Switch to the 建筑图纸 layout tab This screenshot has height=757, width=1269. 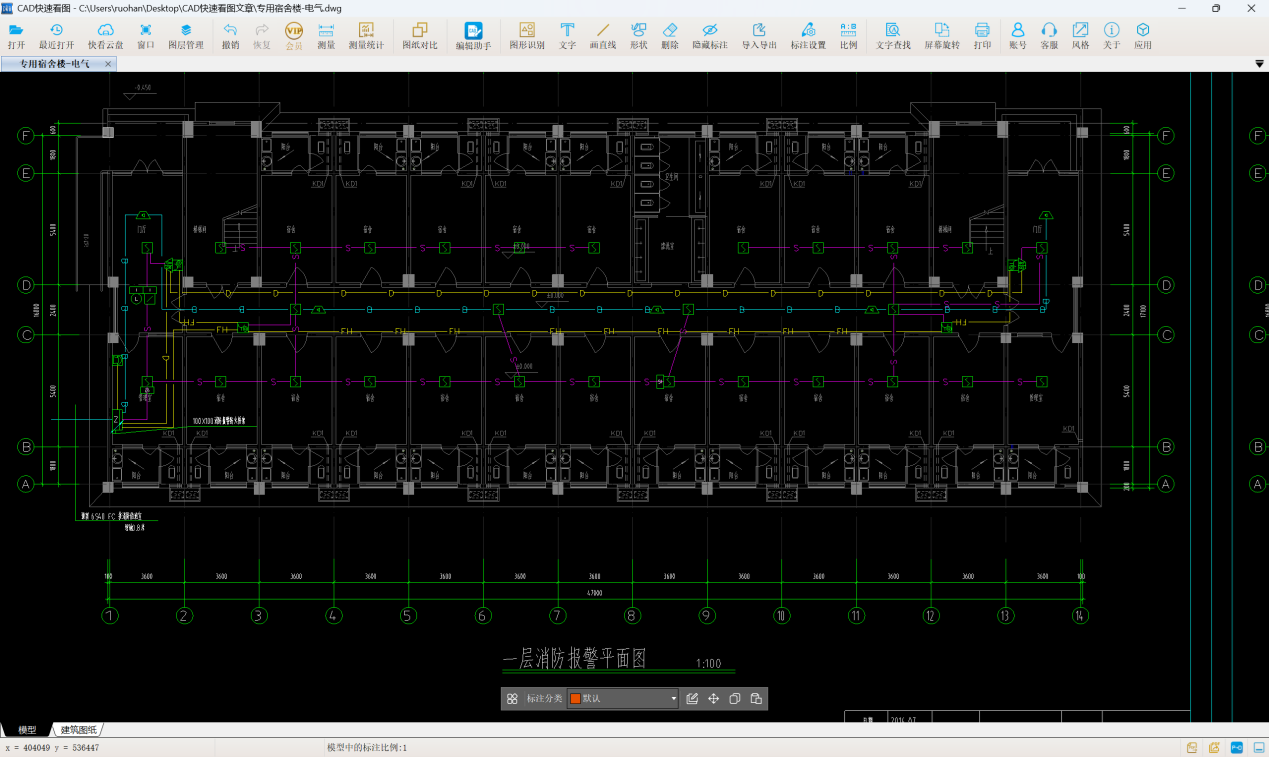point(79,730)
